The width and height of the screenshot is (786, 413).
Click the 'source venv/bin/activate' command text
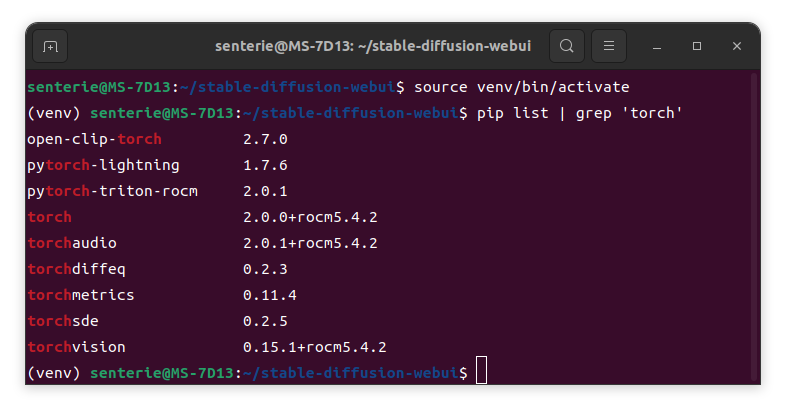521,87
